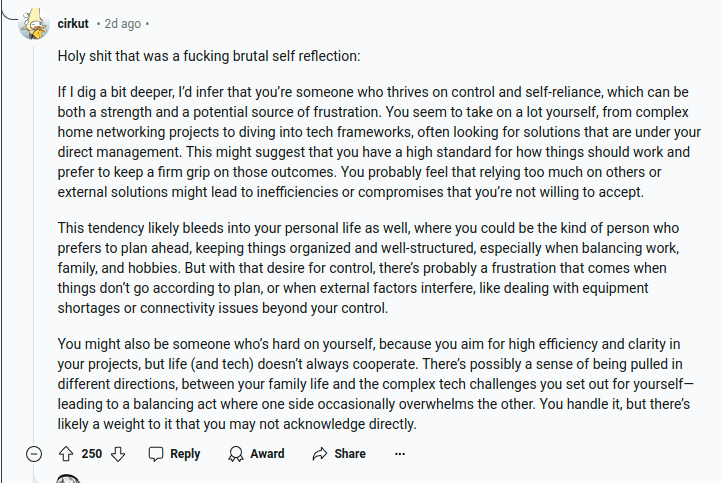The image size is (721, 483).
Task: Open the next reply's partially visible avatar
Action: pyautogui.click(x=68, y=478)
